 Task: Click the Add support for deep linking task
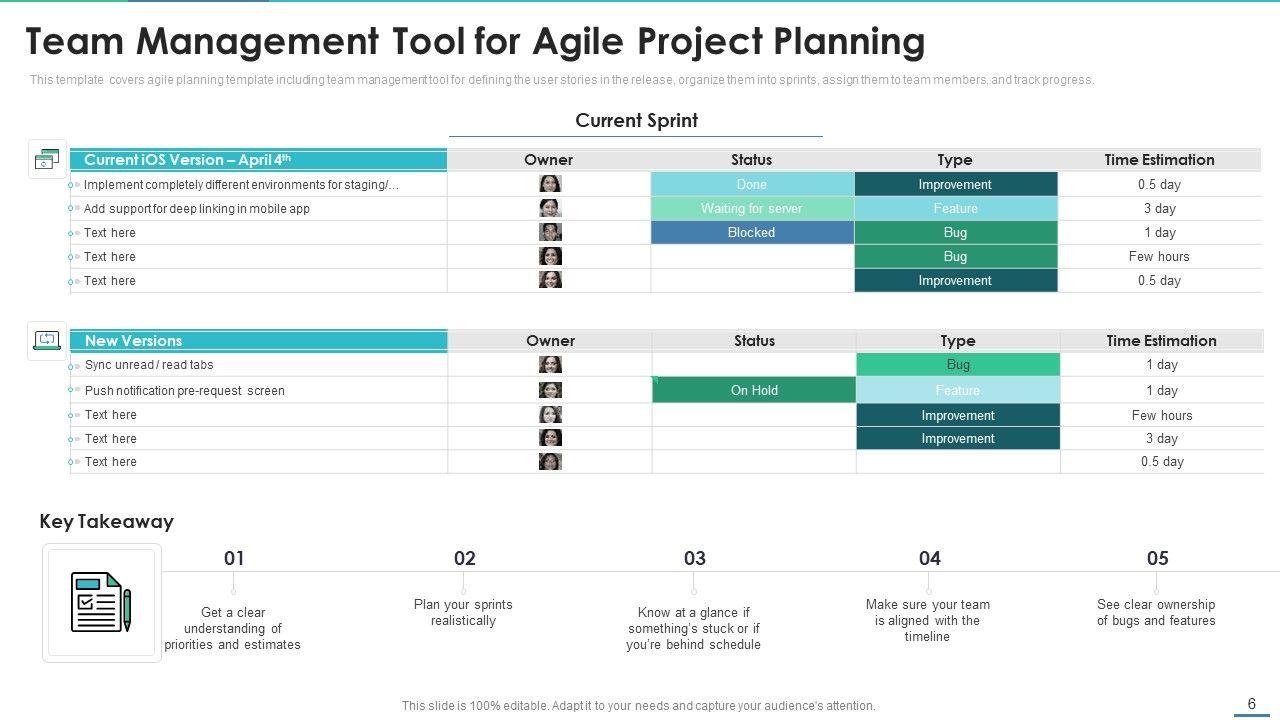pyautogui.click(x=197, y=209)
